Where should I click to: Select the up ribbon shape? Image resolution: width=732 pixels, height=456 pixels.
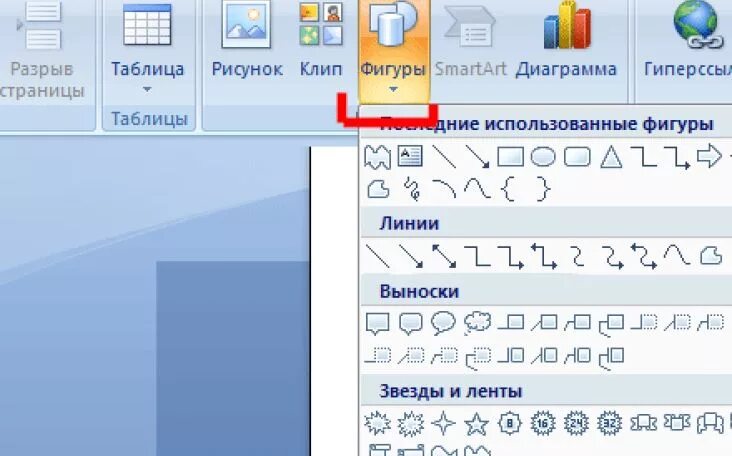[643, 423]
